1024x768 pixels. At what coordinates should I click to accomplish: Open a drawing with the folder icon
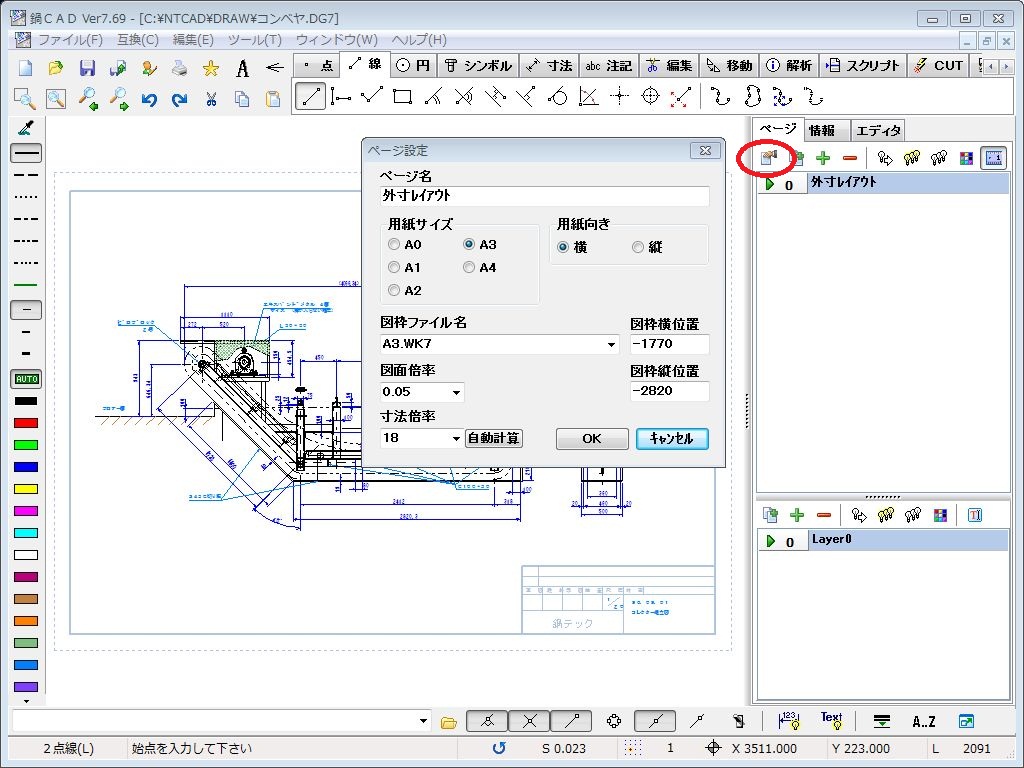tap(56, 67)
